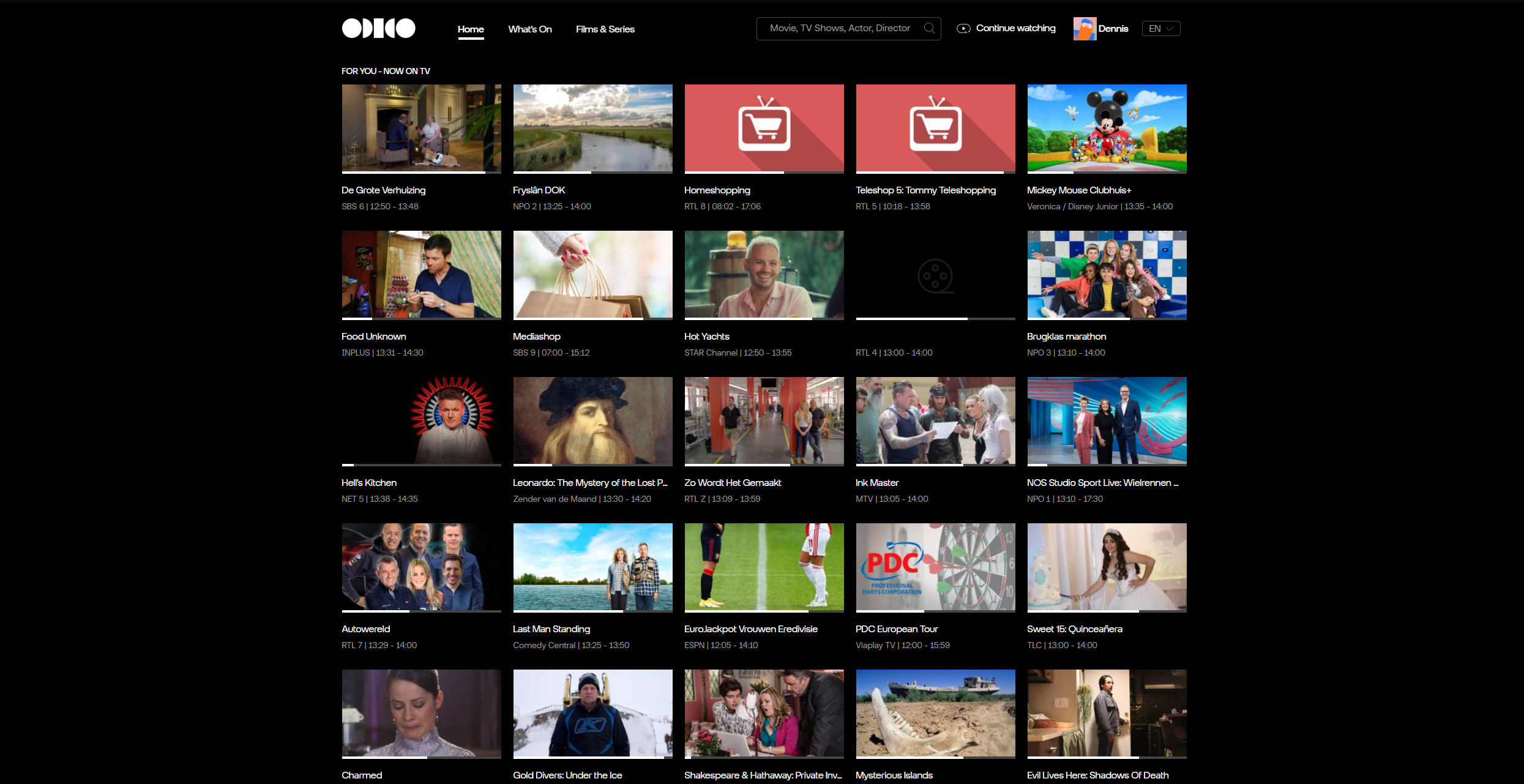
Task: Click the 'FOR YOU - NOW ON TV' heading
Action: tap(386, 71)
